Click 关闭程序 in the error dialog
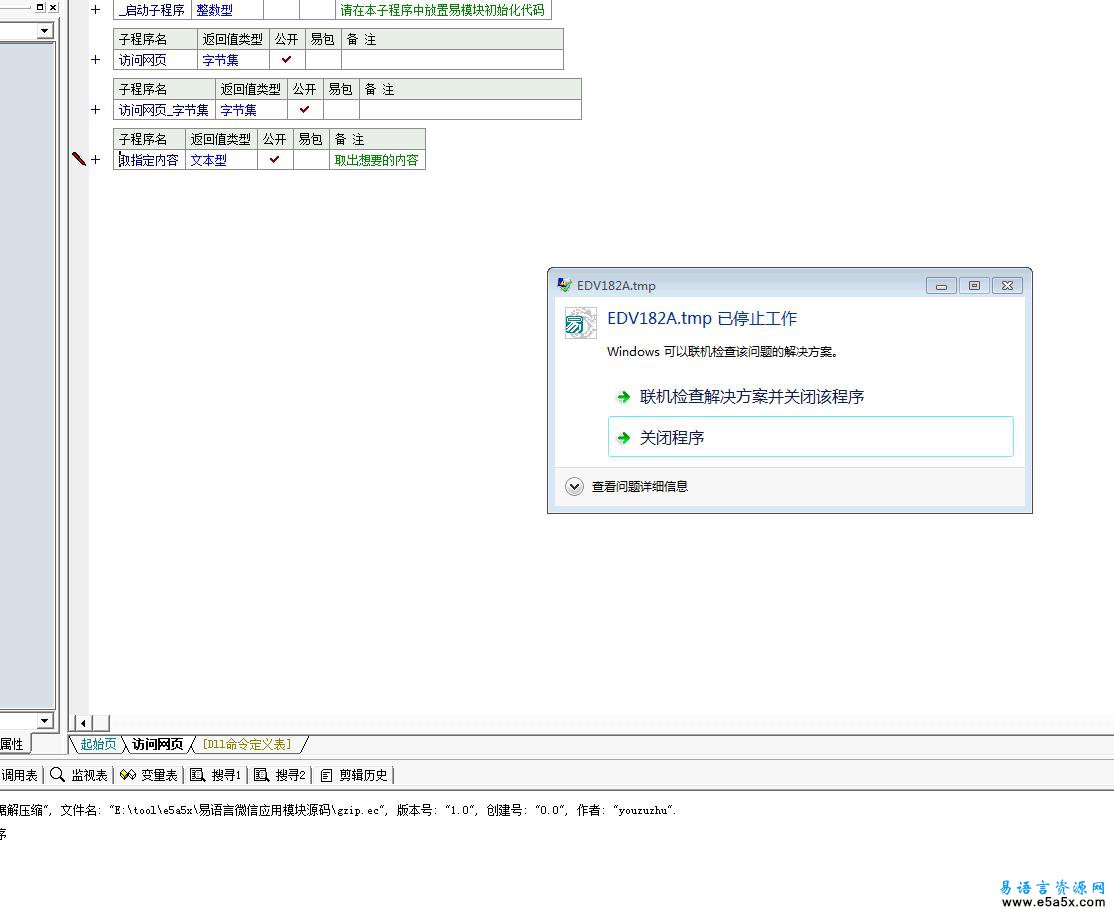The width and height of the screenshot is (1114, 915). [x=811, y=437]
